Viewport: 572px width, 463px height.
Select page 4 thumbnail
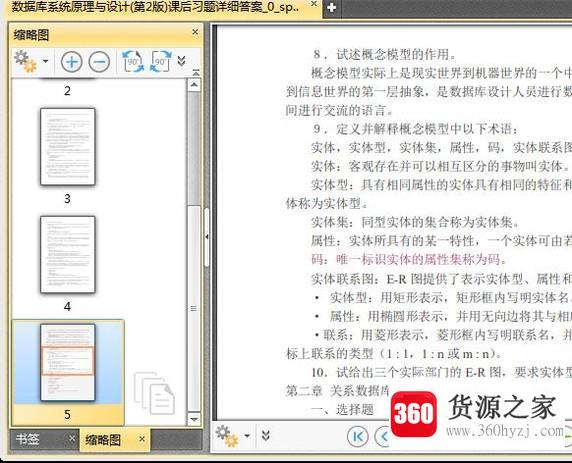pyautogui.click(x=68, y=254)
